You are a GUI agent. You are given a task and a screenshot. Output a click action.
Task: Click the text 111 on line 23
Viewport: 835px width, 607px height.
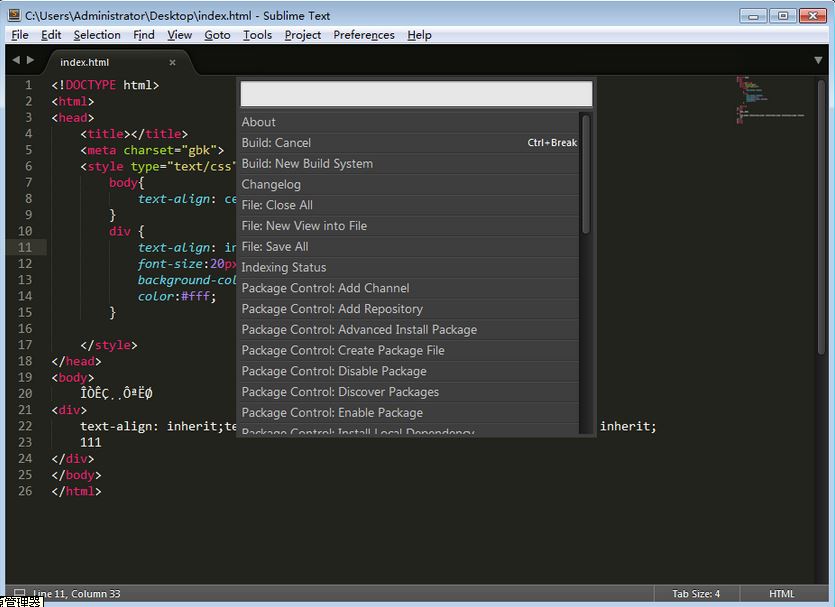pos(91,442)
